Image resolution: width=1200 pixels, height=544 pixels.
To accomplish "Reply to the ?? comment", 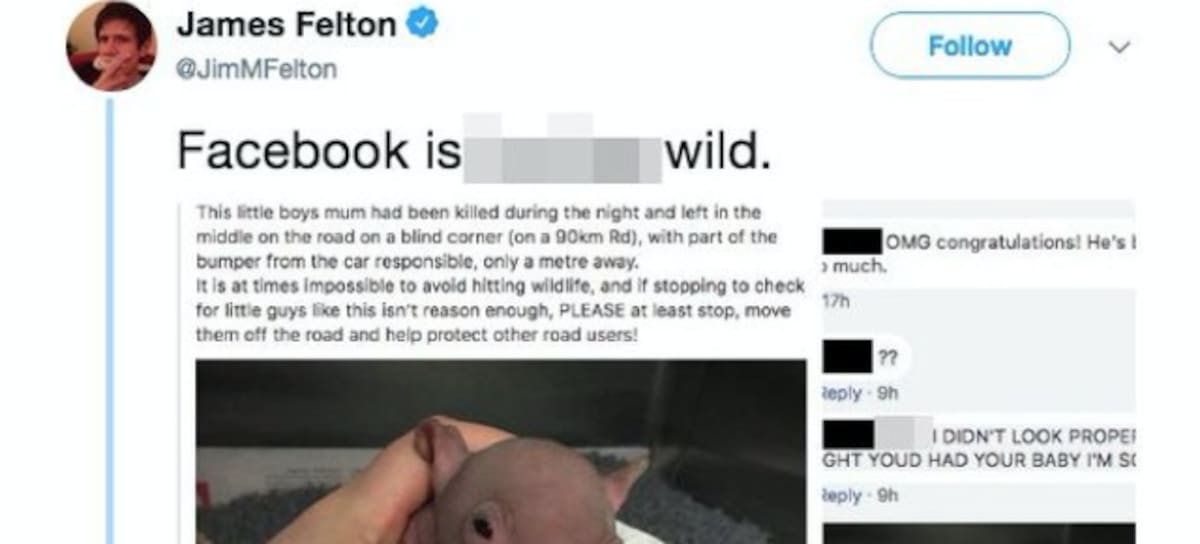I will 841,393.
